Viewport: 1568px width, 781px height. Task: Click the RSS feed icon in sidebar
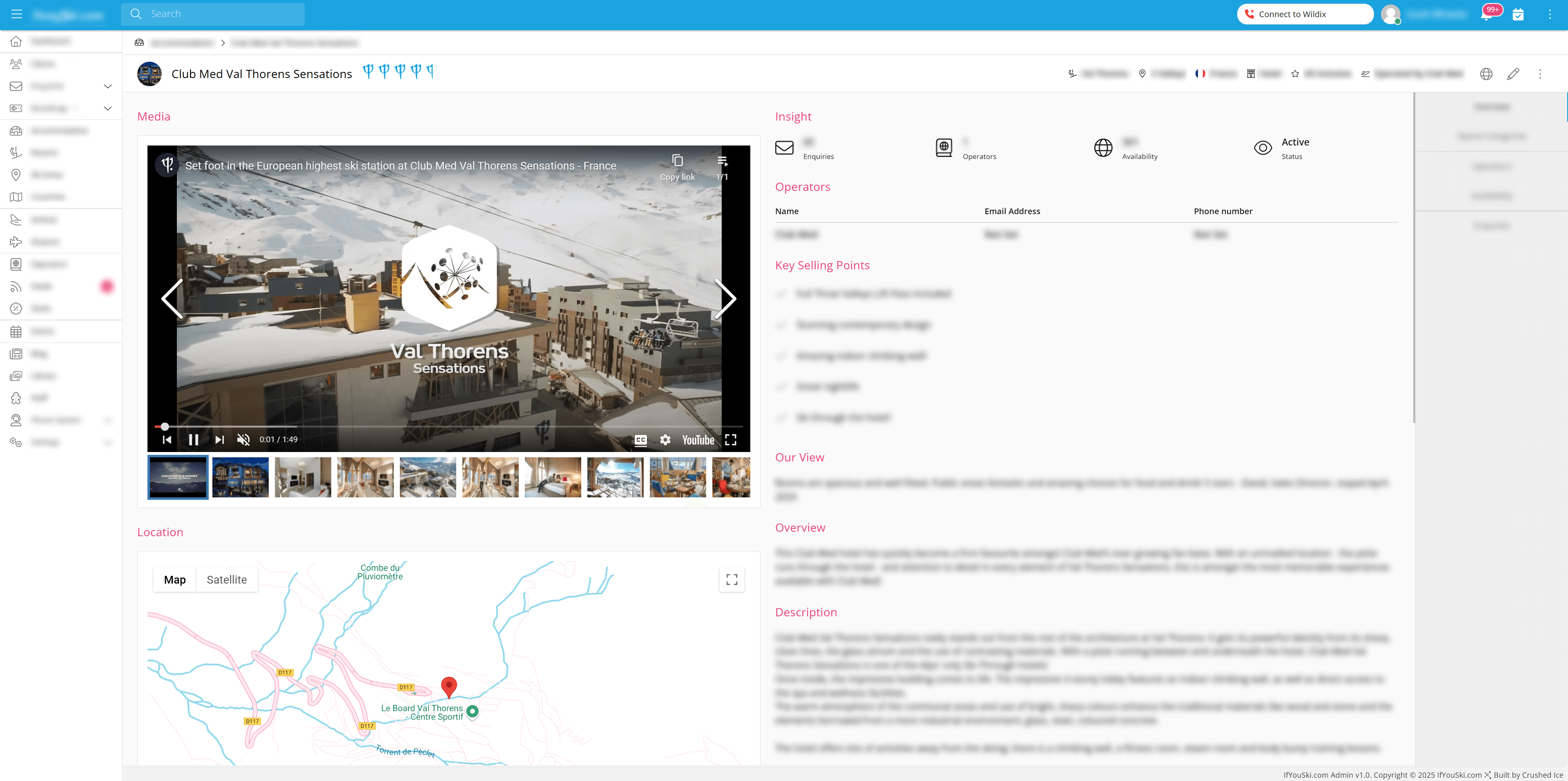[x=16, y=286]
